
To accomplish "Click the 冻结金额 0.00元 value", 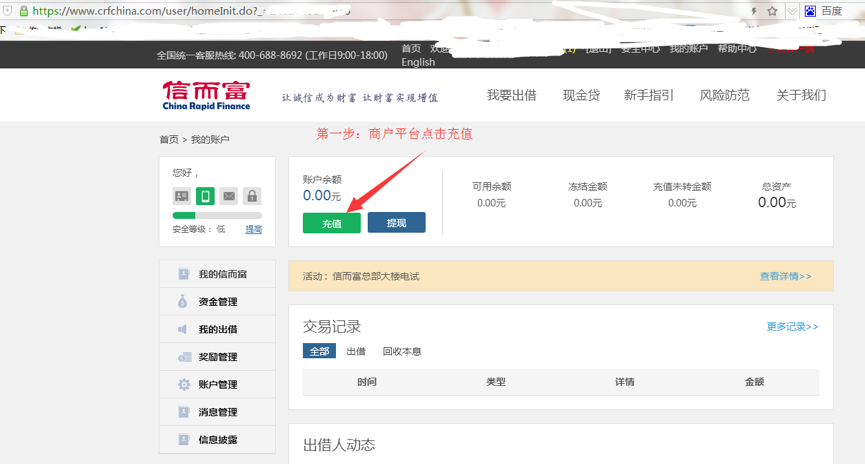I will (x=588, y=203).
